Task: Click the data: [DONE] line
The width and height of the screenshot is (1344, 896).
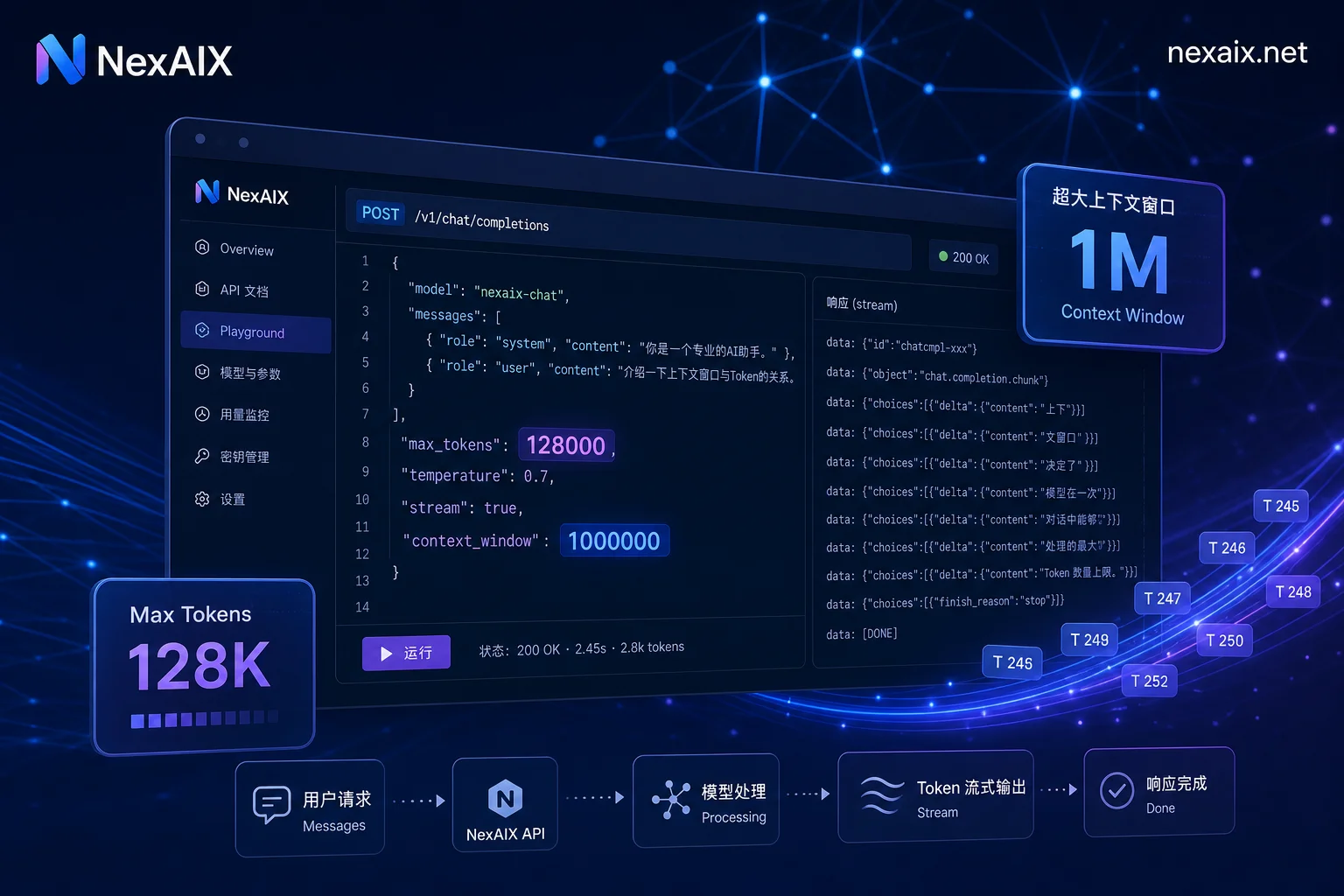Action: pyautogui.click(x=862, y=633)
